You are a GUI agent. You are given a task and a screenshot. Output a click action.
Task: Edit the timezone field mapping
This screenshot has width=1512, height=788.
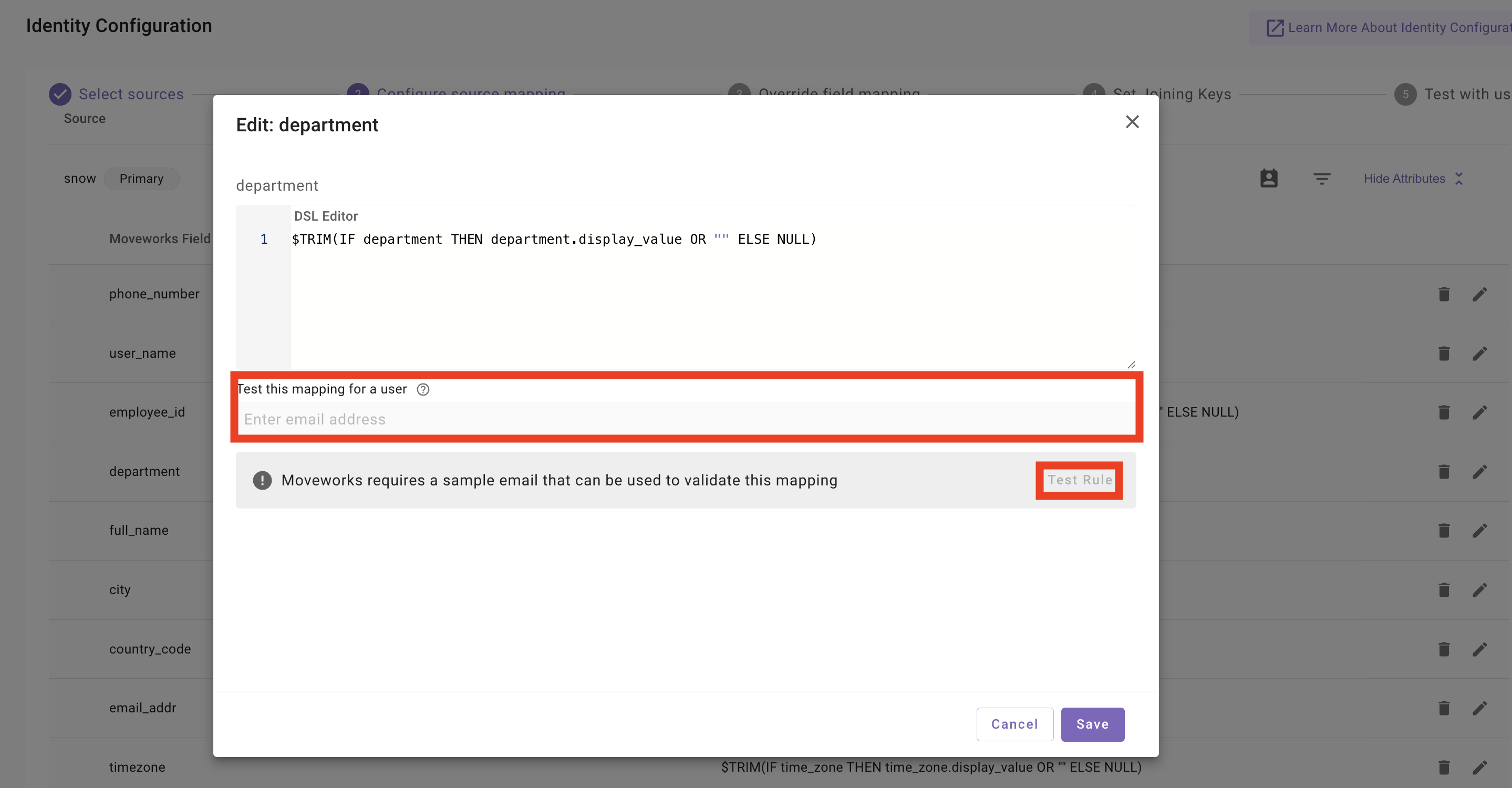1480,768
